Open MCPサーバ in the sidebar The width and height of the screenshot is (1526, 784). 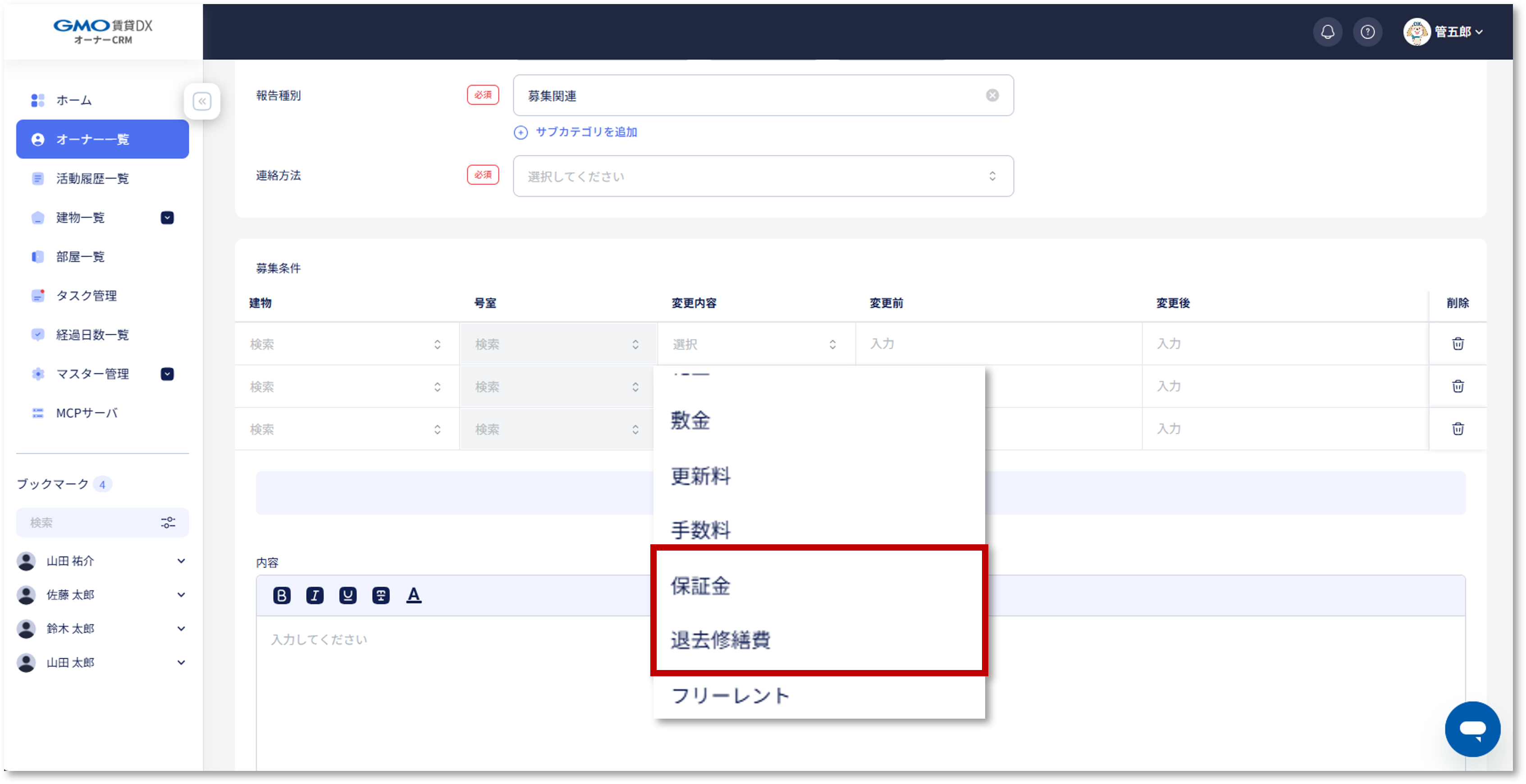tap(102, 413)
